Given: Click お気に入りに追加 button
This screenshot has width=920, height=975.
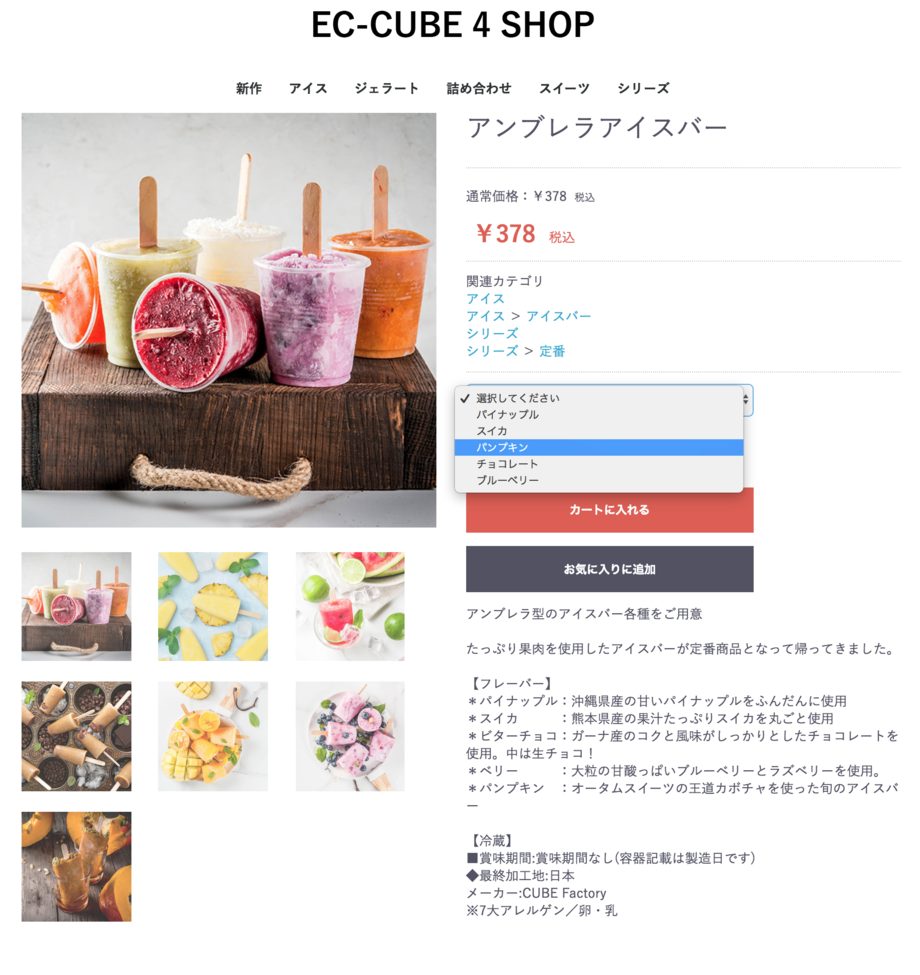Looking at the screenshot, I should click(x=609, y=569).
